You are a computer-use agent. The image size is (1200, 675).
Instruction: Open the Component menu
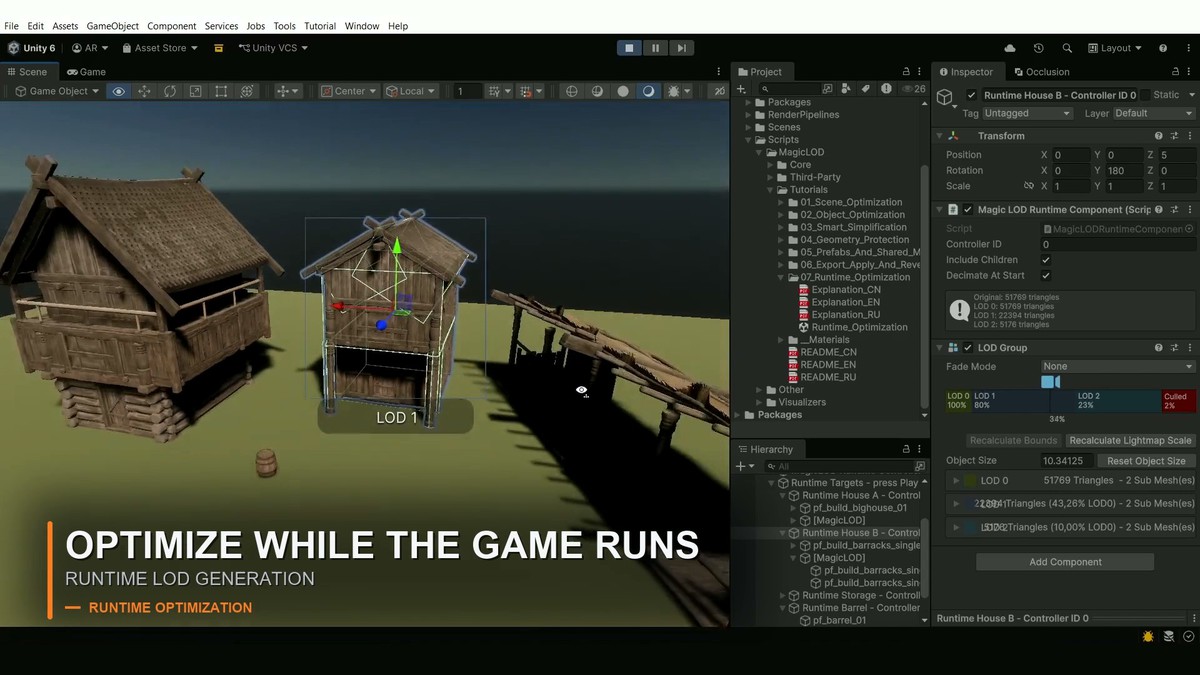171,26
